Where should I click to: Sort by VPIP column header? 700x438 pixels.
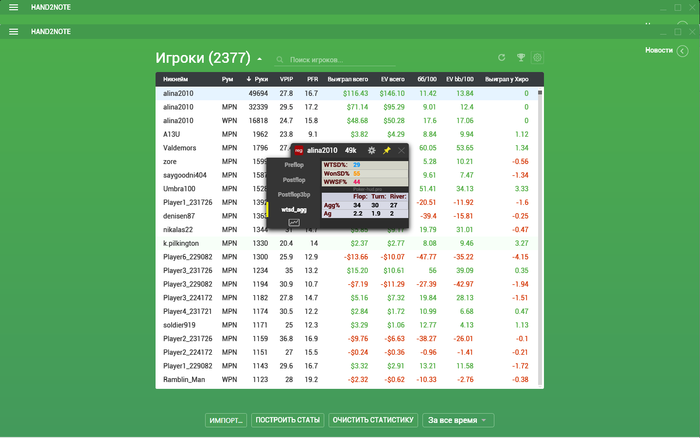[x=286, y=79]
